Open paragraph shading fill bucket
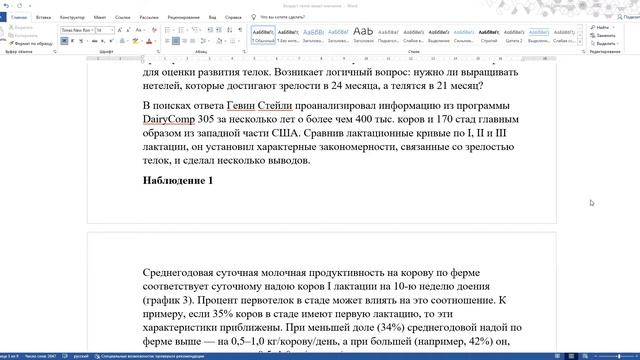640x360 pixels. tap(219, 41)
